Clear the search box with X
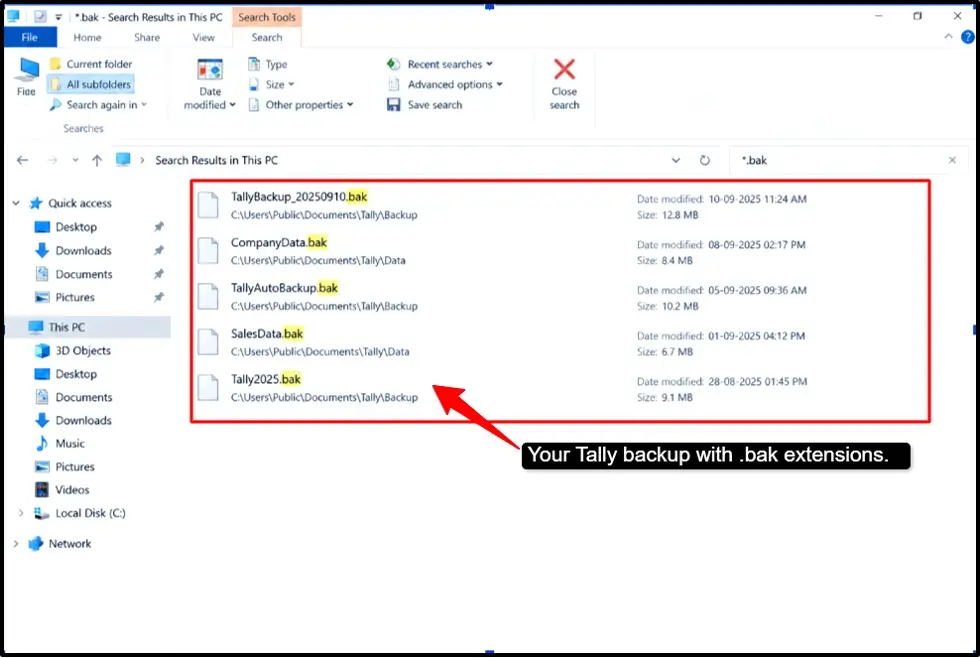Image resolution: width=980 pixels, height=658 pixels. point(952,160)
